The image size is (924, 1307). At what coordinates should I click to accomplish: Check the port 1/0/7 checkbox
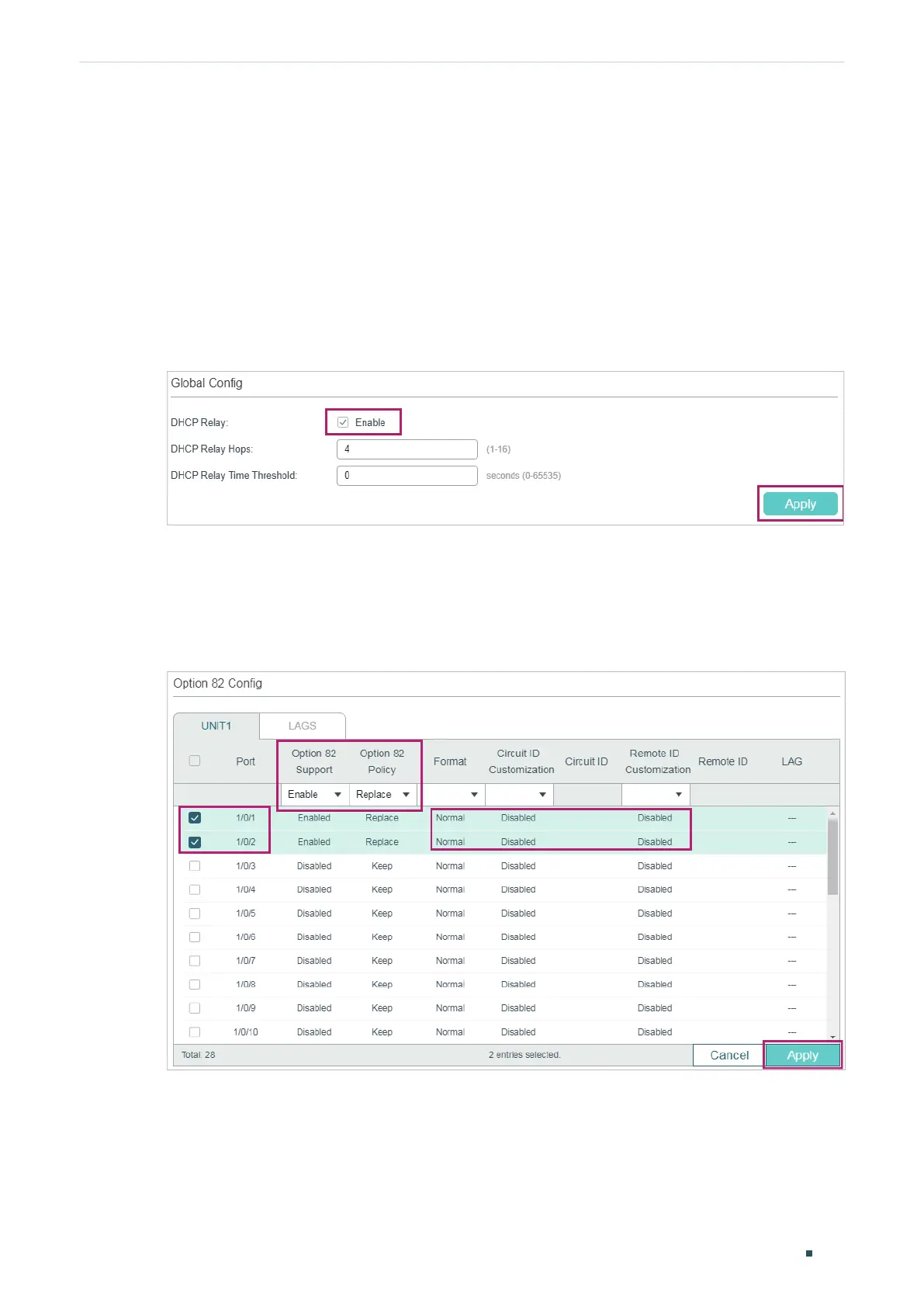click(x=195, y=961)
